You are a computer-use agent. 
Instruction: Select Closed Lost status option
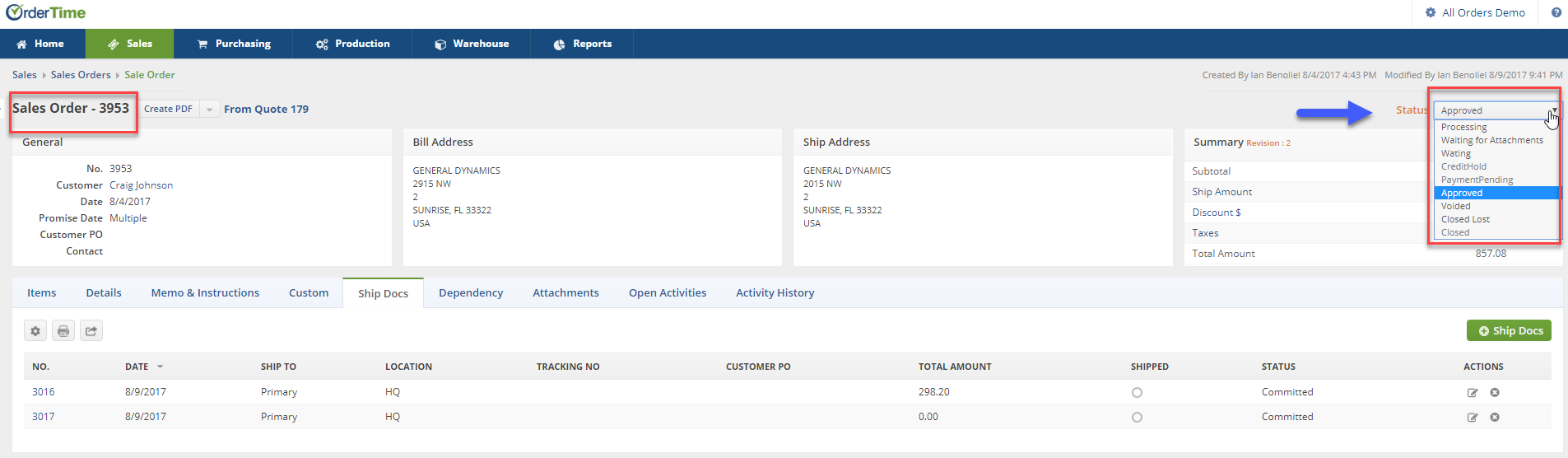(x=1497, y=219)
